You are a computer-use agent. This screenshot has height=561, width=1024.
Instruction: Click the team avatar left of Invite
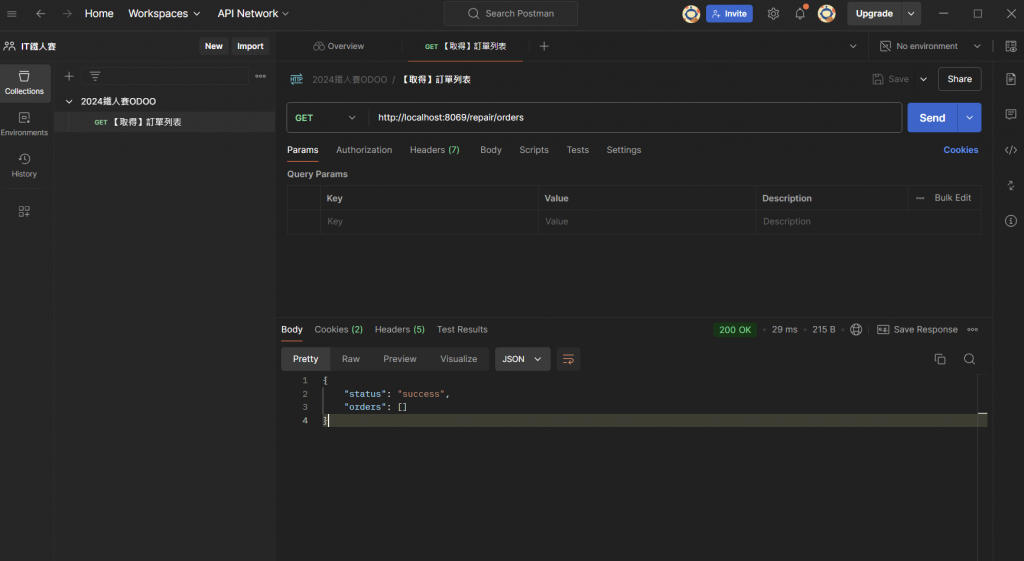click(691, 14)
